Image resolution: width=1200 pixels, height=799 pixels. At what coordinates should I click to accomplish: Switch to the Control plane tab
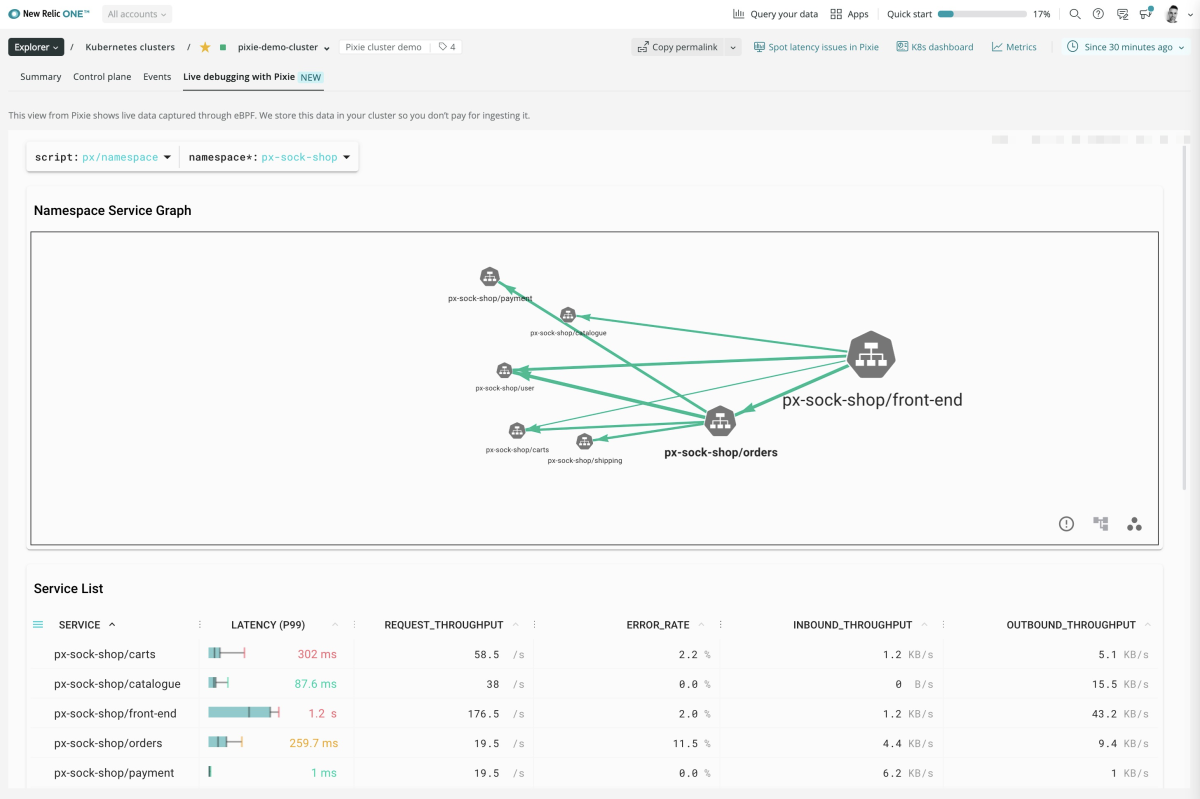102,77
